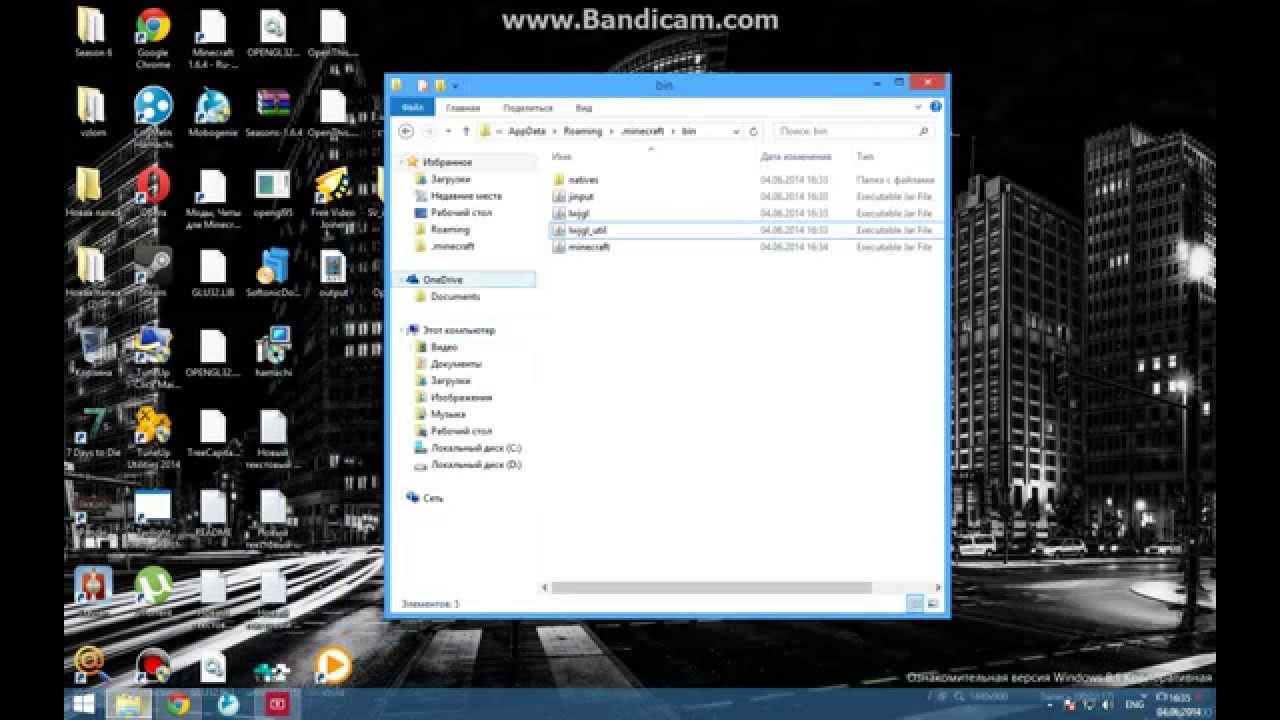This screenshot has width=1280, height=720.
Task: Expand the OneDrive tree node
Action: (x=403, y=280)
